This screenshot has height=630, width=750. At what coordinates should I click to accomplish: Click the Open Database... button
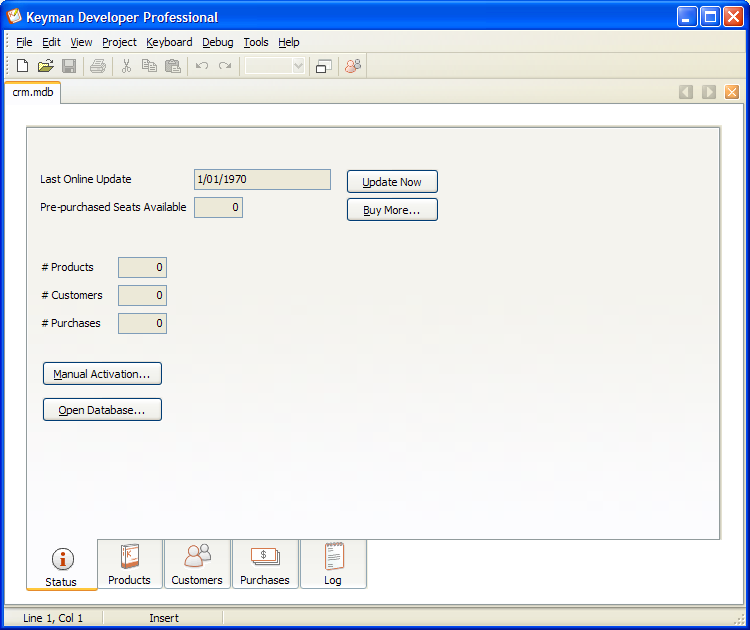tap(102, 409)
